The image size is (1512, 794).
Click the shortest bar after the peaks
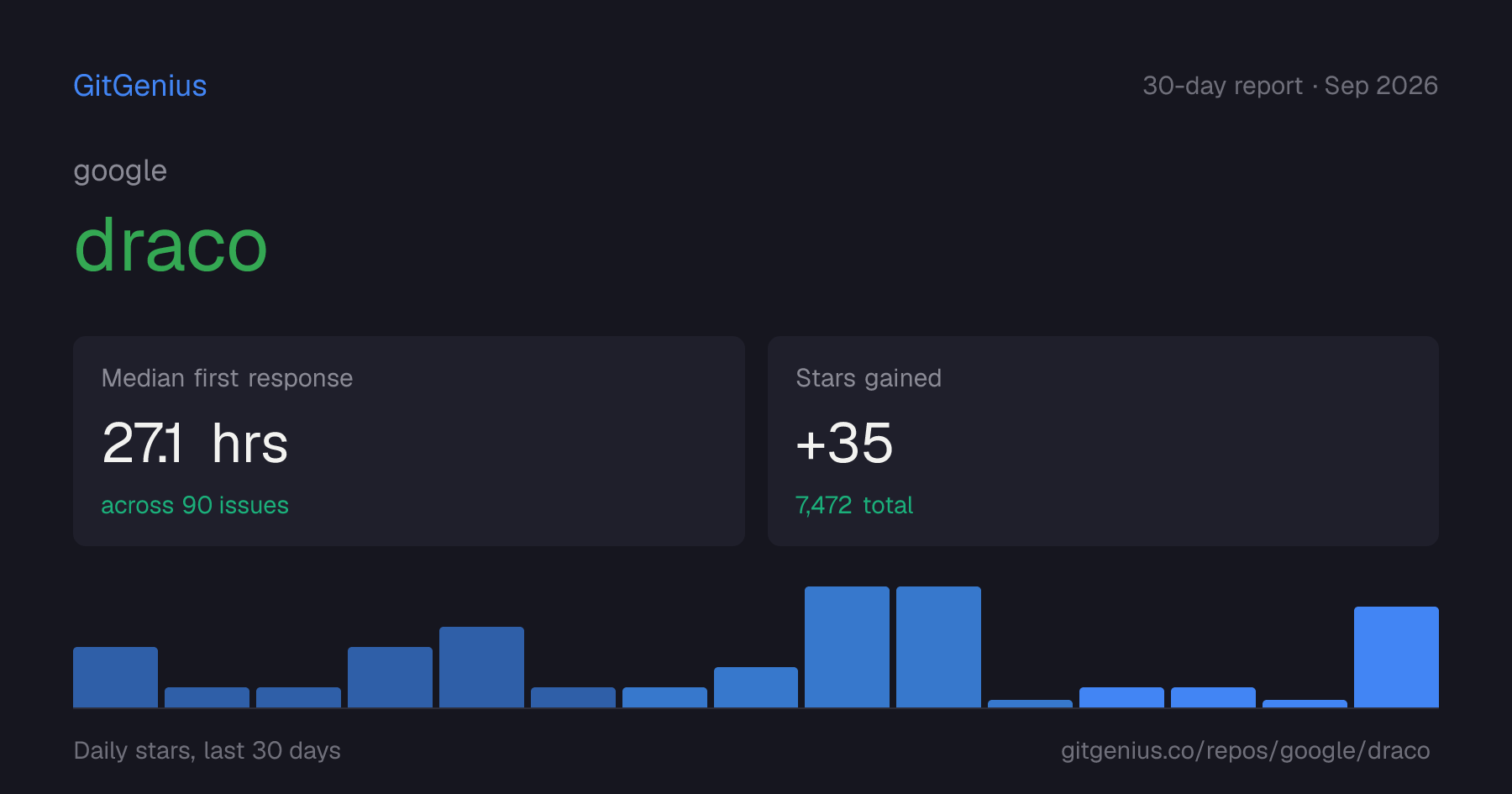pyautogui.click(x=1030, y=703)
